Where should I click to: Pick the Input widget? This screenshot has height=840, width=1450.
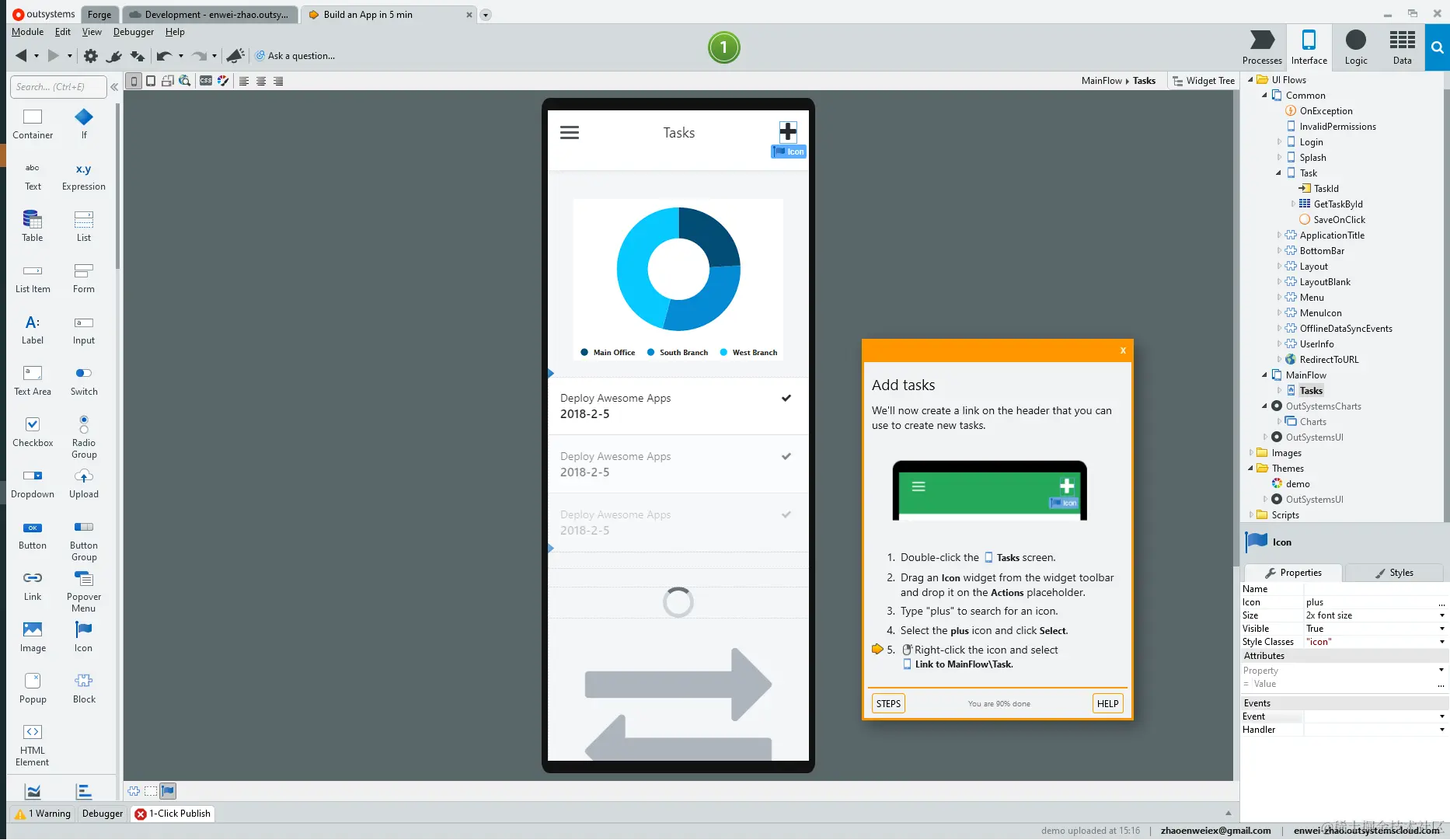[x=84, y=329]
